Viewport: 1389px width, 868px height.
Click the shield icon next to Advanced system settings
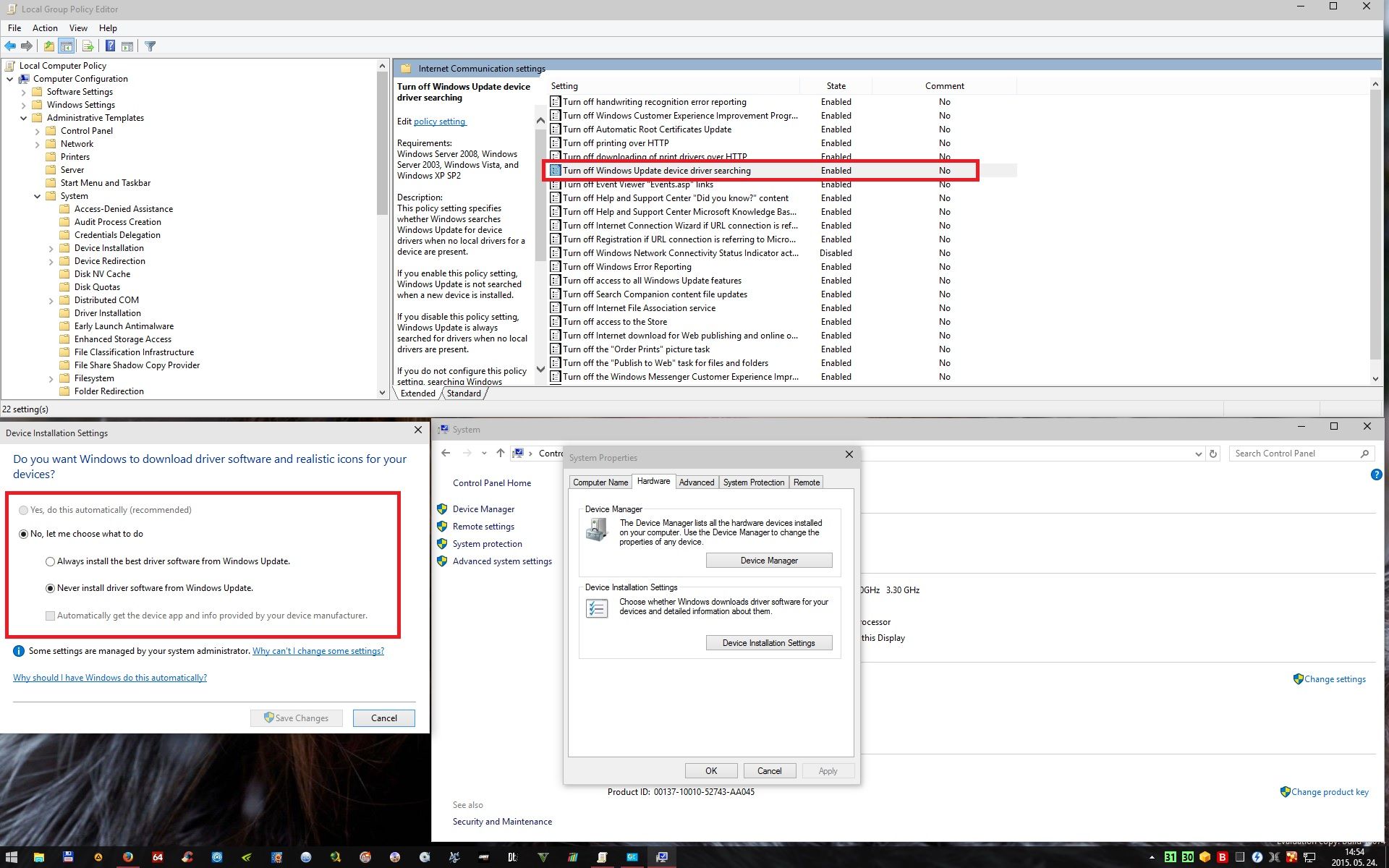pos(442,561)
